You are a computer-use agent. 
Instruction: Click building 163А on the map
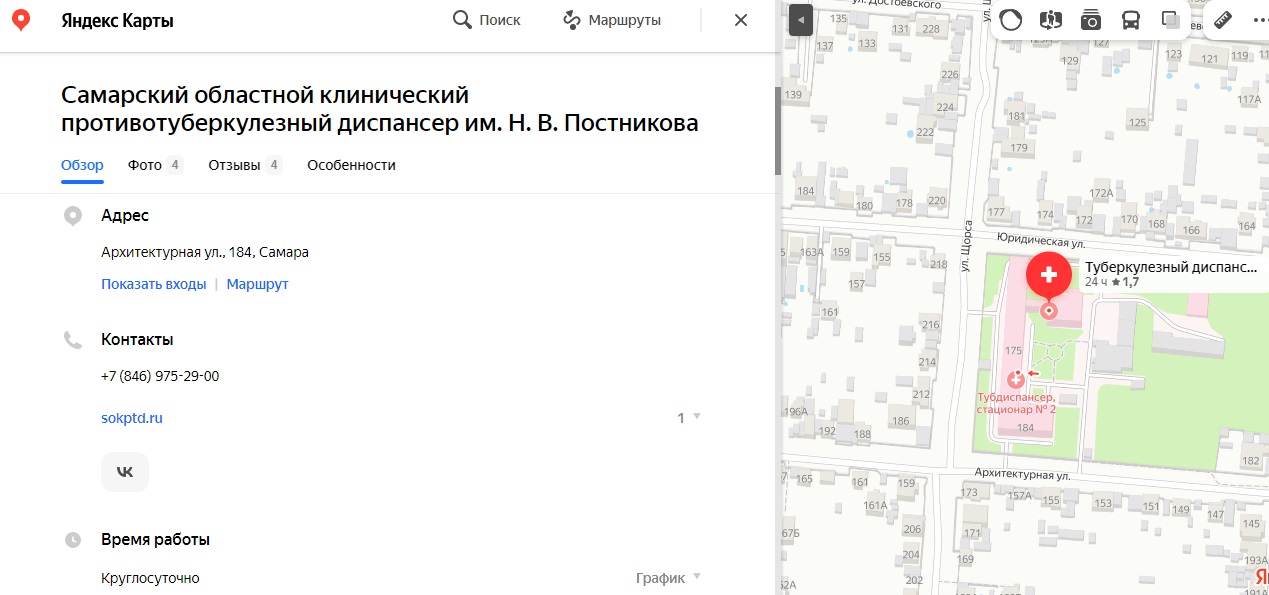point(812,252)
